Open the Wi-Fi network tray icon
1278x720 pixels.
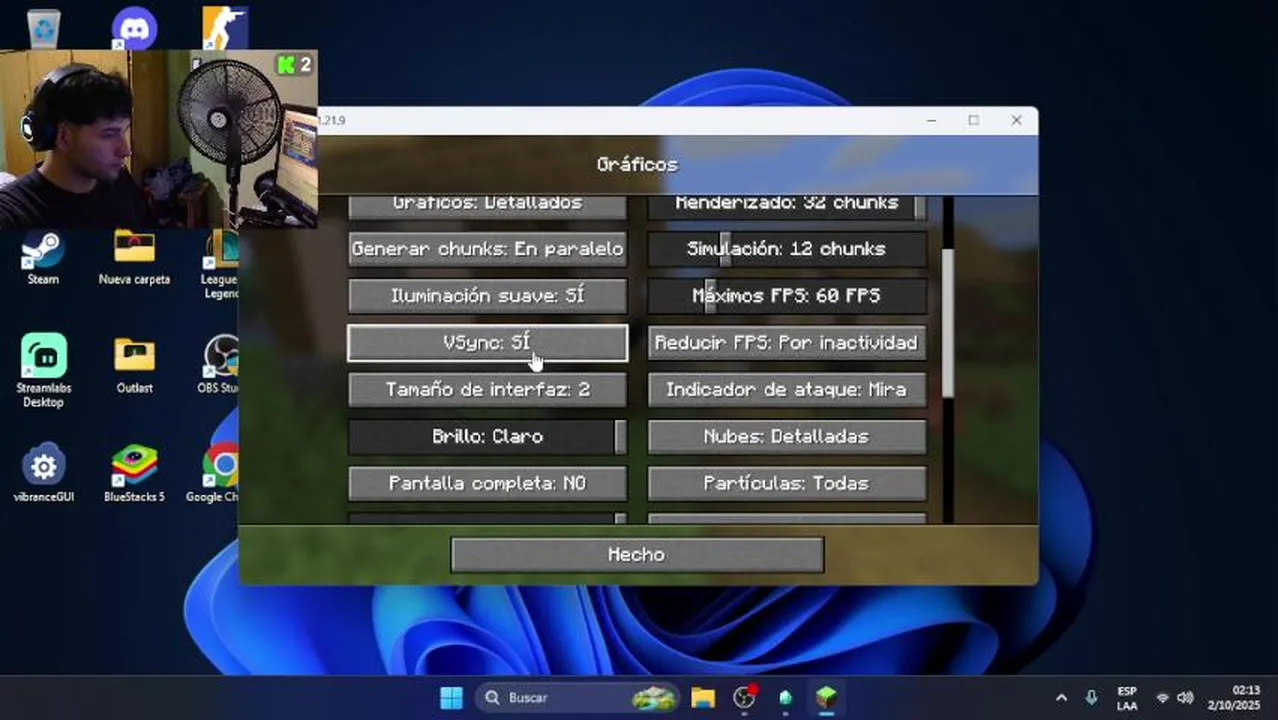[1163, 697]
